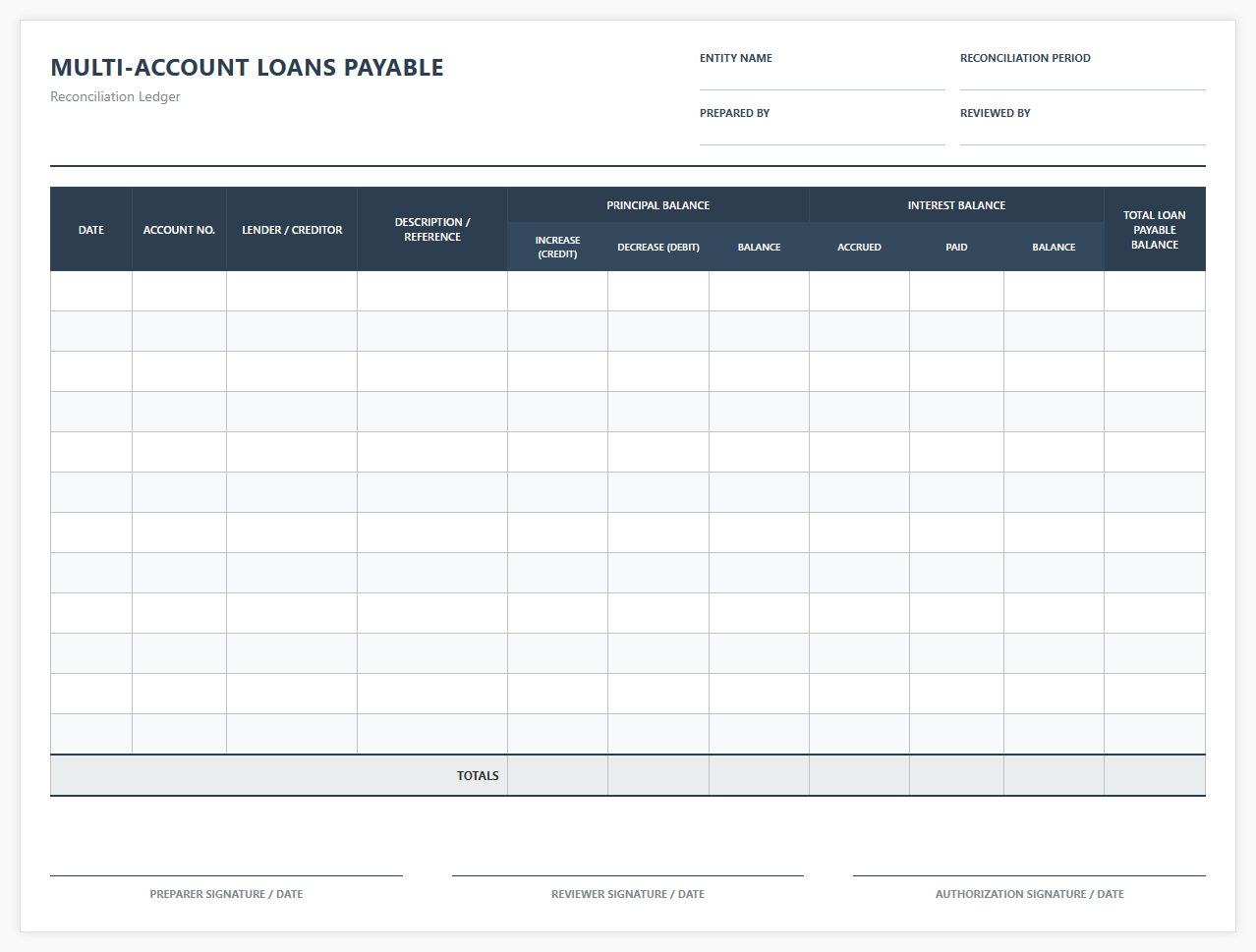The width and height of the screenshot is (1256, 952).
Task: Click the Multi-Account Loans Payable title
Action: pyautogui.click(x=247, y=68)
